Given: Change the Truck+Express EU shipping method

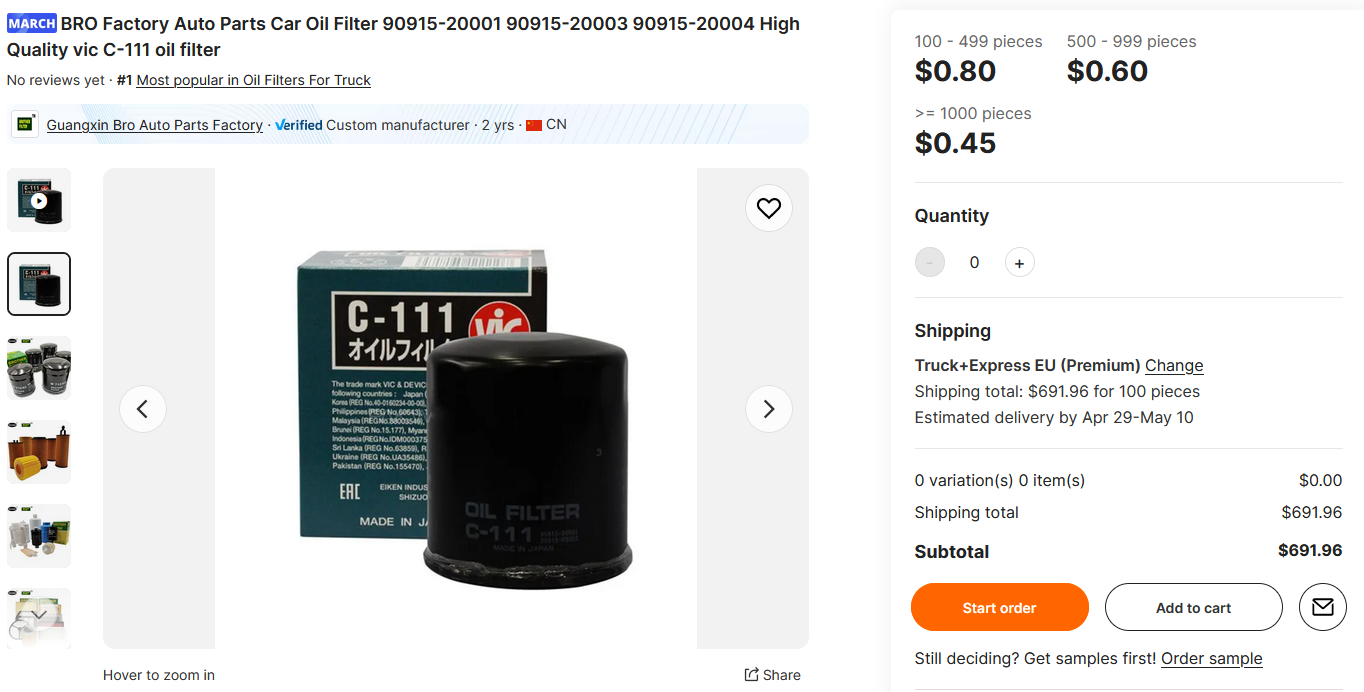Looking at the screenshot, I should point(1174,365).
